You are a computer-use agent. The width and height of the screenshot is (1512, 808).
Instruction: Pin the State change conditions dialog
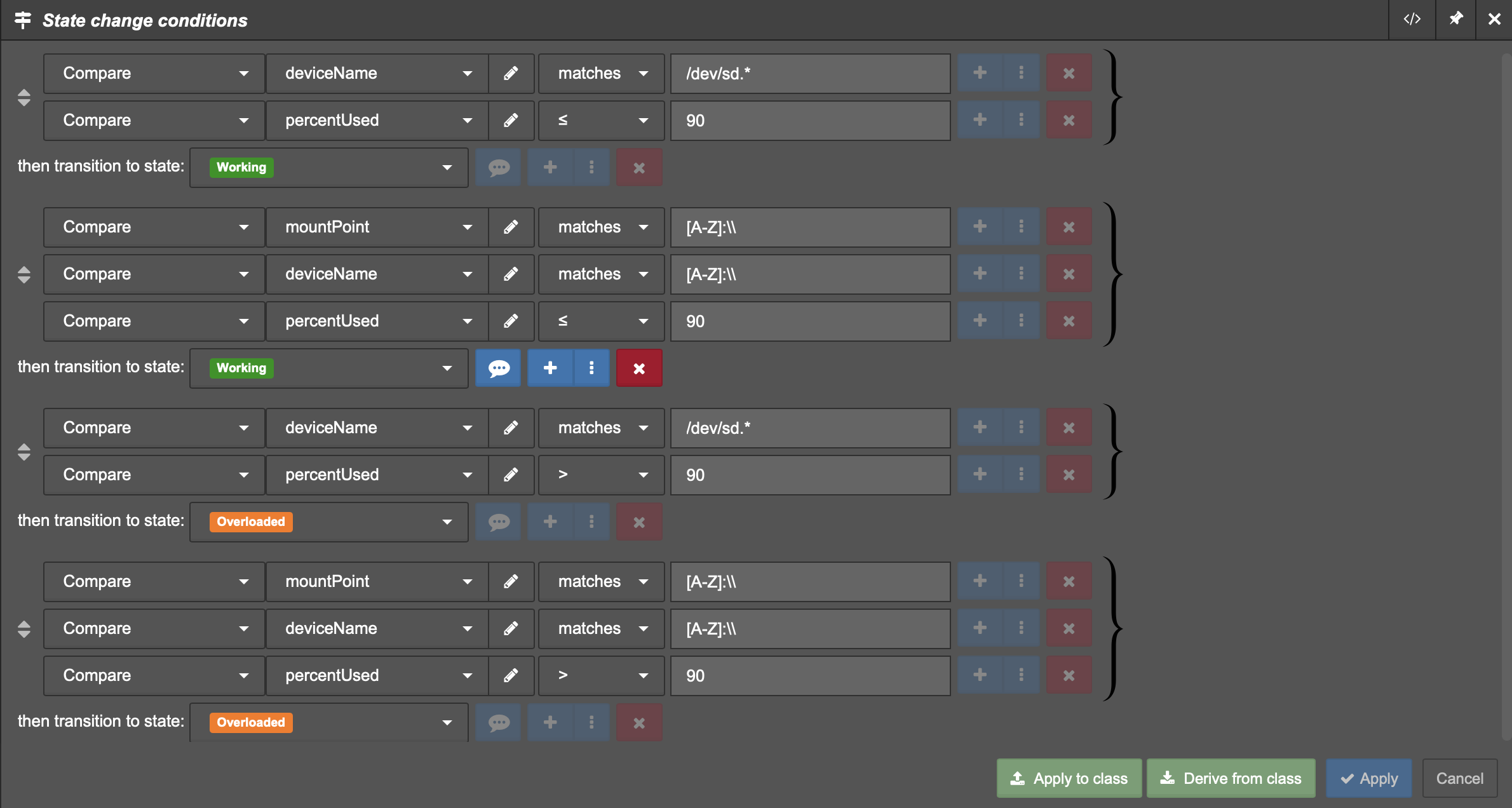coord(1455,20)
